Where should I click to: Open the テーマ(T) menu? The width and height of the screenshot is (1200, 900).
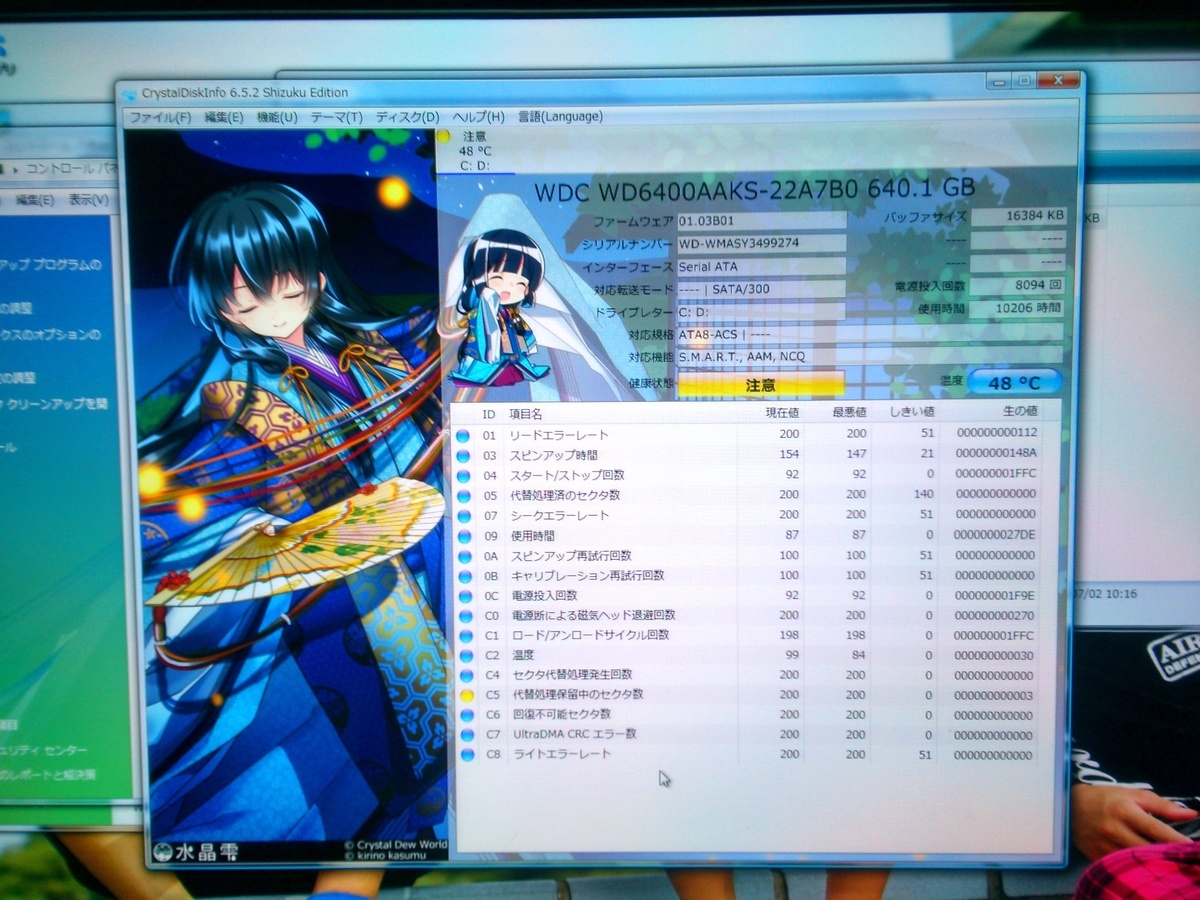(x=336, y=117)
